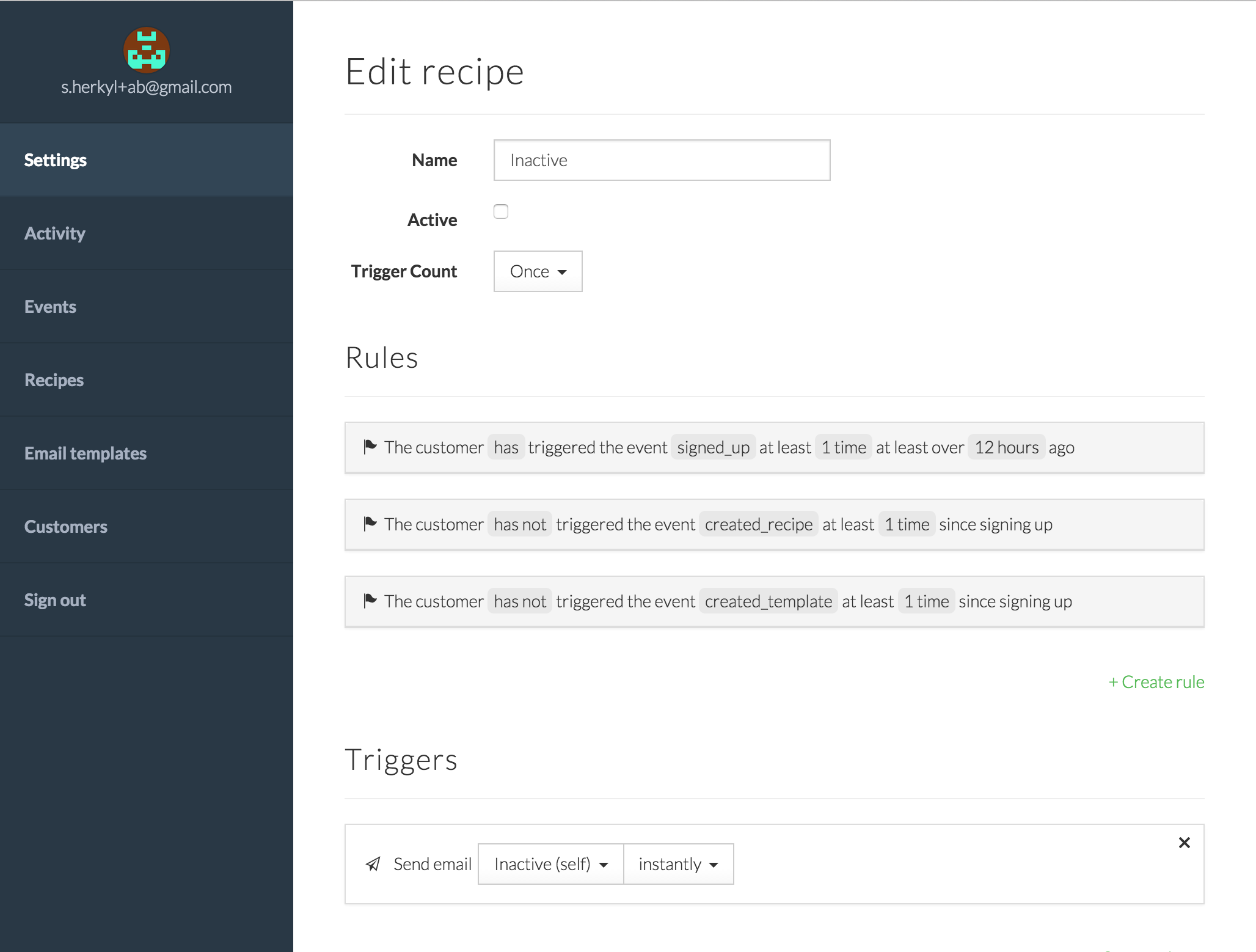Open the Activity sidebar item
Image resolution: width=1256 pixels, height=952 pixels.
(x=55, y=233)
